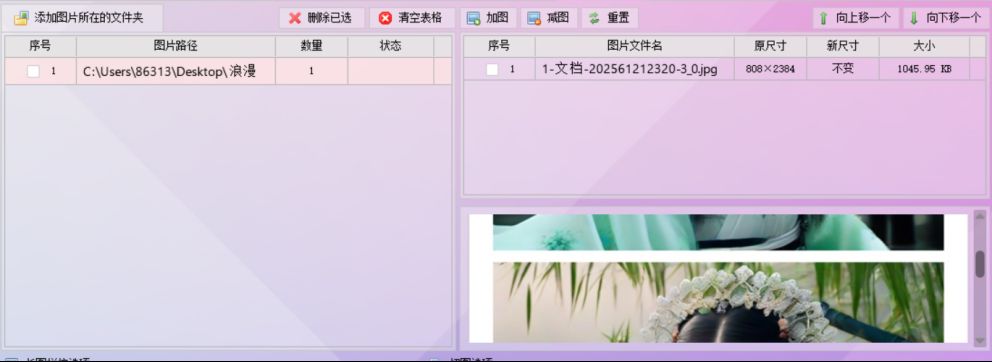Check the image file row 1 checkbox

pyautogui.click(x=492, y=70)
